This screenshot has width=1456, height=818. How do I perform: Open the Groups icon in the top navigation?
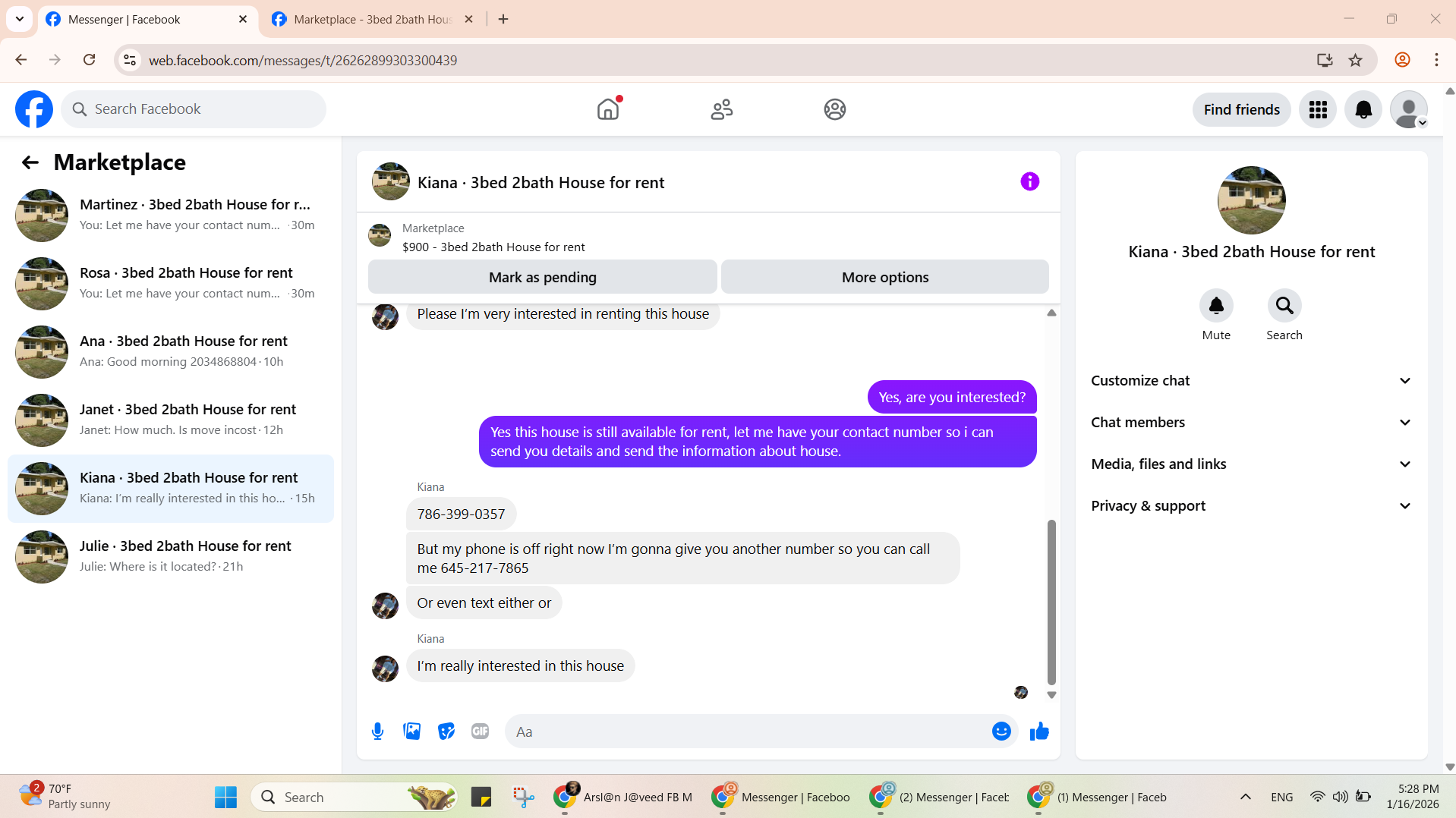click(834, 109)
